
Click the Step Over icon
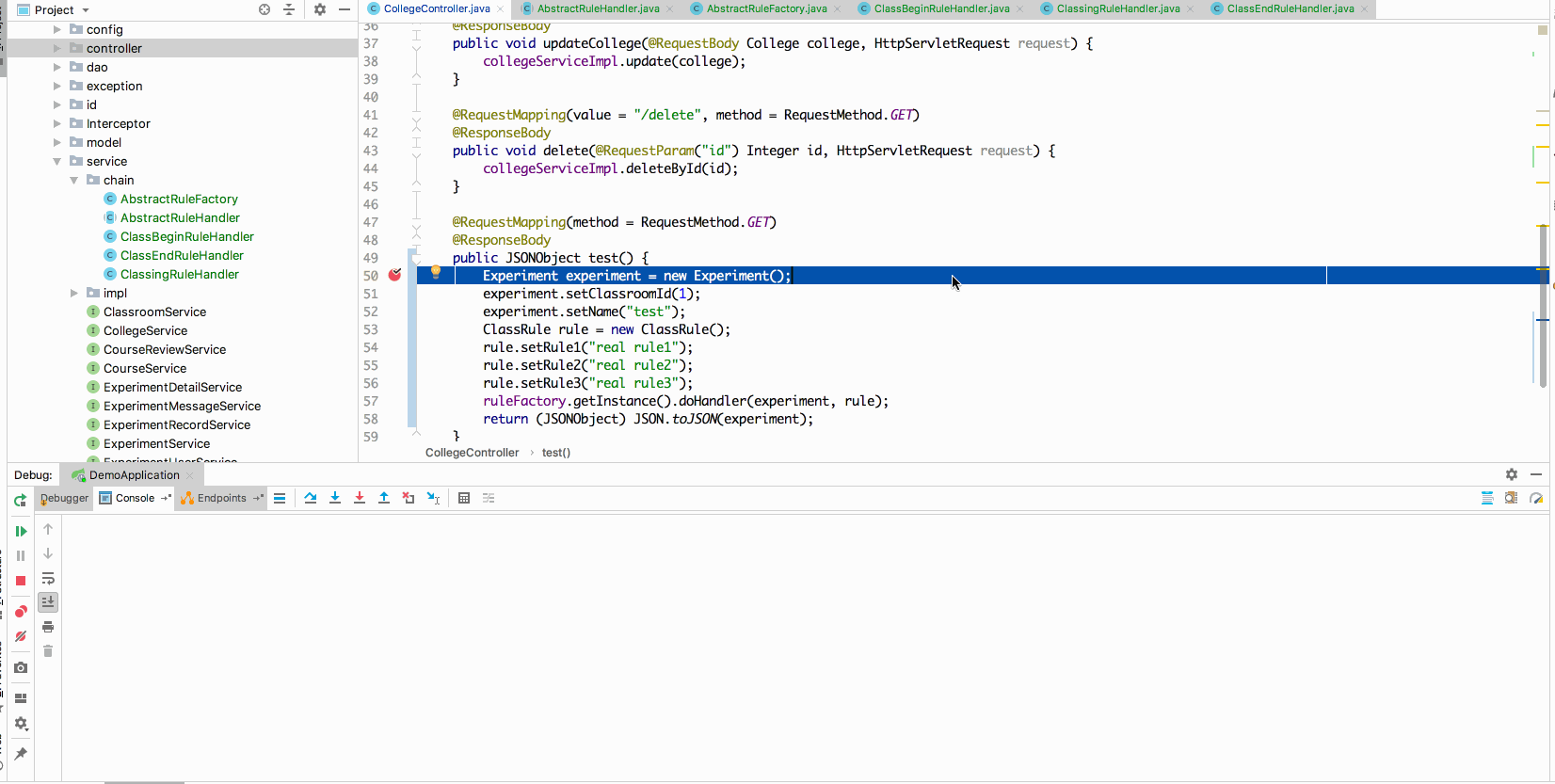click(x=311, y=498)
